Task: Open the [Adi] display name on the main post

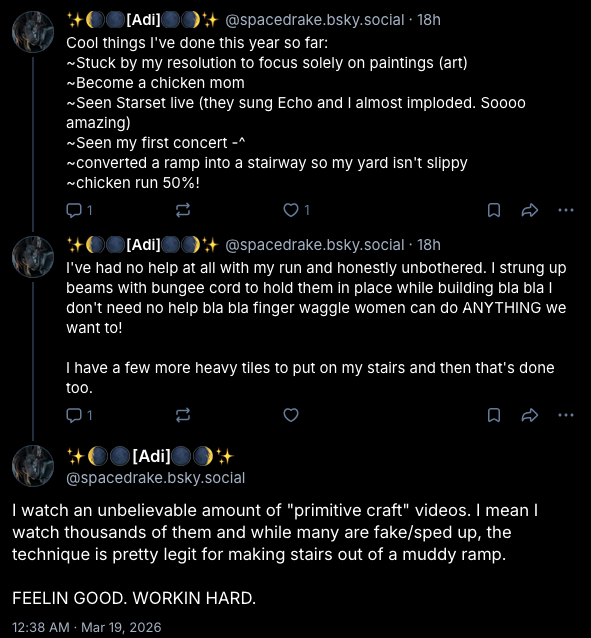Action: point(150,456)
